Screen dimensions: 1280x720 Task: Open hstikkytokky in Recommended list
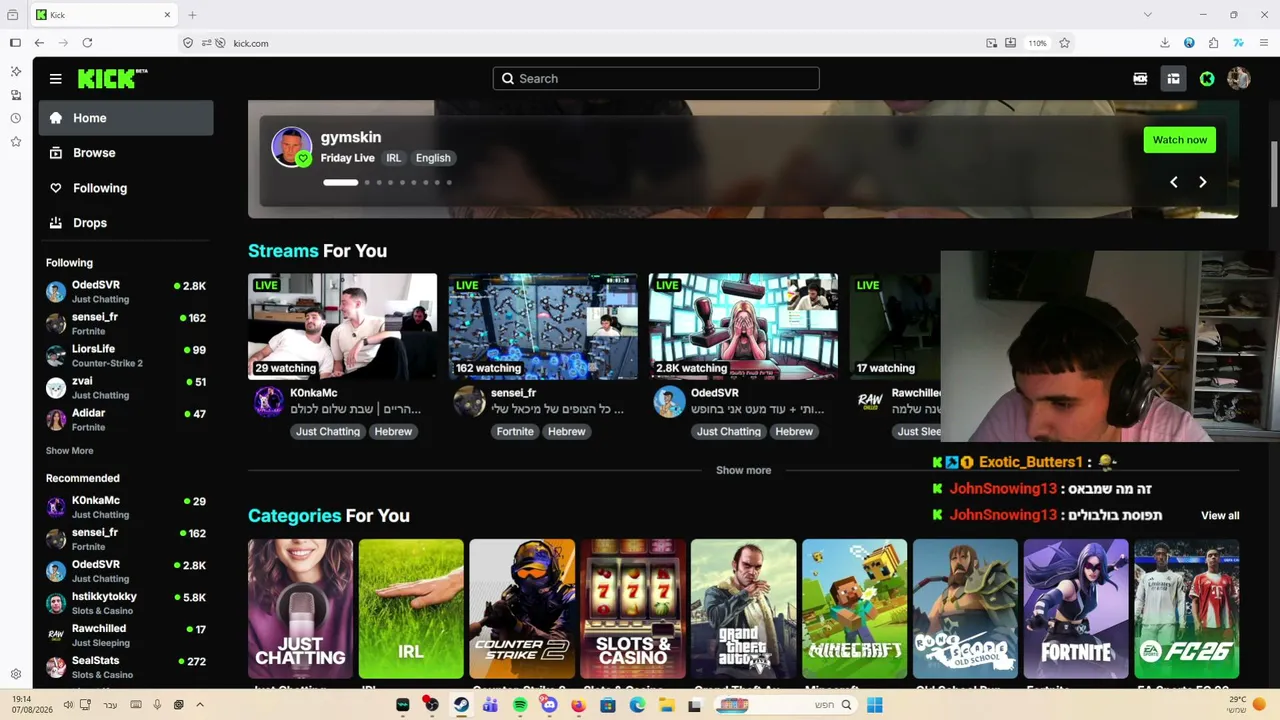[126, 603]
